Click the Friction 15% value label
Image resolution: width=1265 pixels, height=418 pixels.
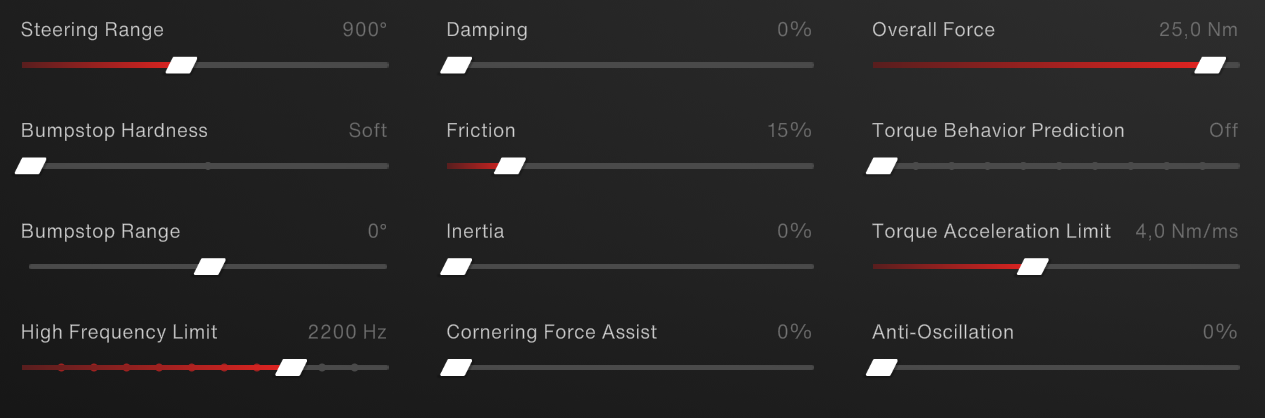[x=789, y=131]
